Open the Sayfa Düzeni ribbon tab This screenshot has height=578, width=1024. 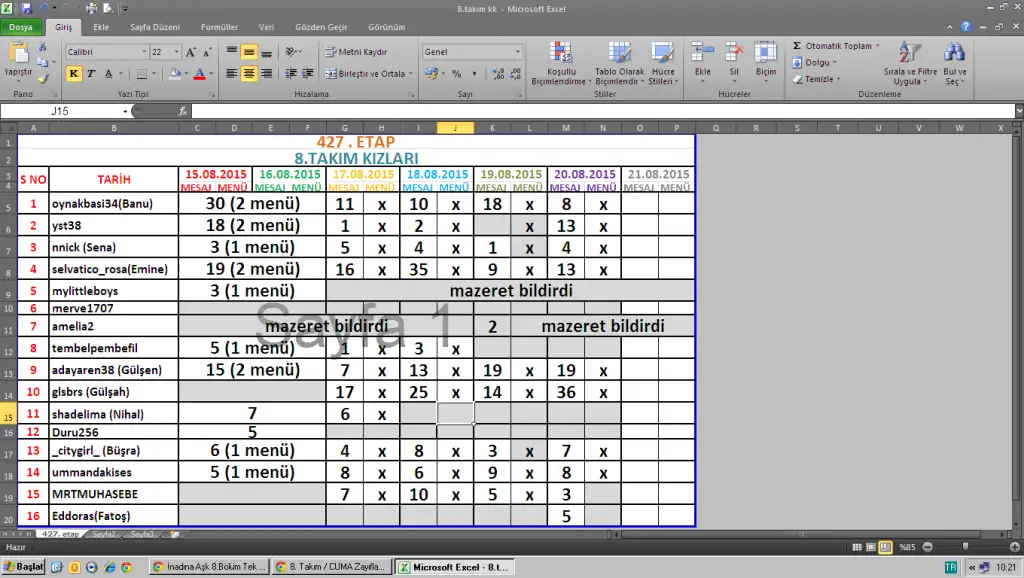click(153, 28)
